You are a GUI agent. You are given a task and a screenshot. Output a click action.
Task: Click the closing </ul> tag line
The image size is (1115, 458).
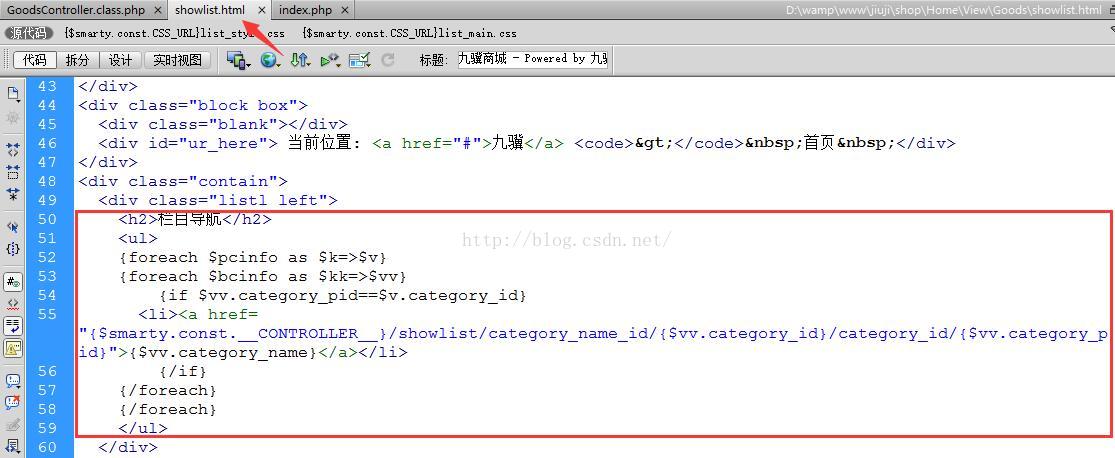click(143, 429)
